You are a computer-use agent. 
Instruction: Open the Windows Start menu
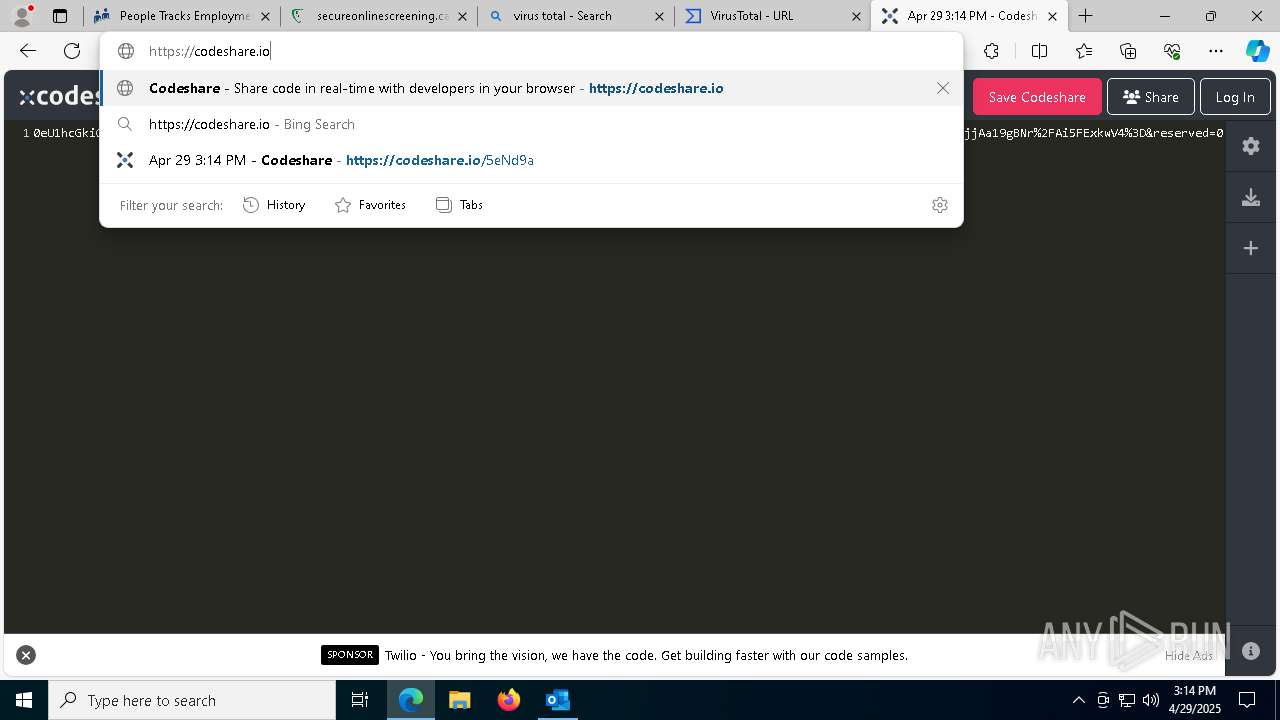coord(24,700)
